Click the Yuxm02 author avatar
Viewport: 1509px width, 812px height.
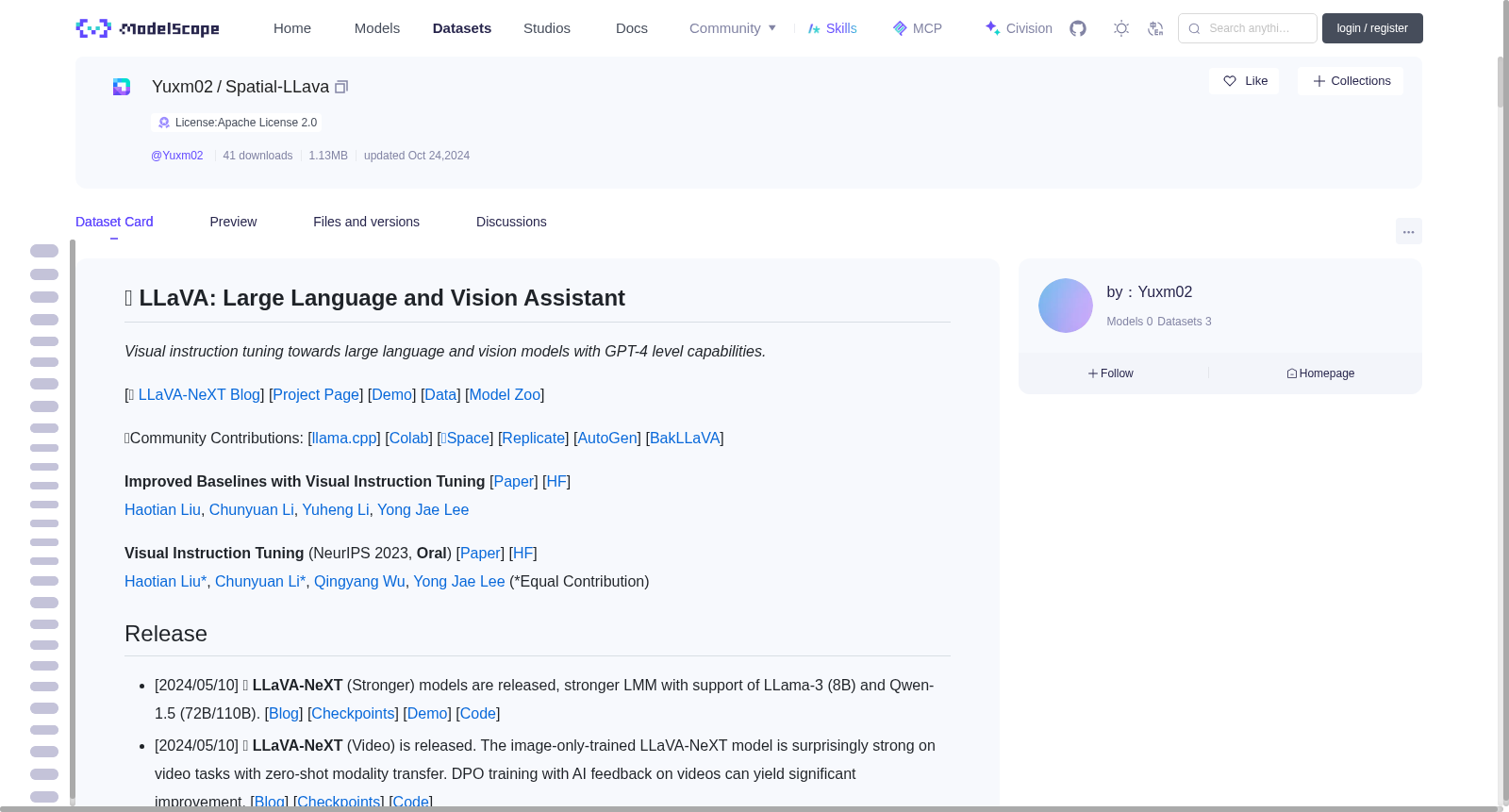[x=1066, y=306]
